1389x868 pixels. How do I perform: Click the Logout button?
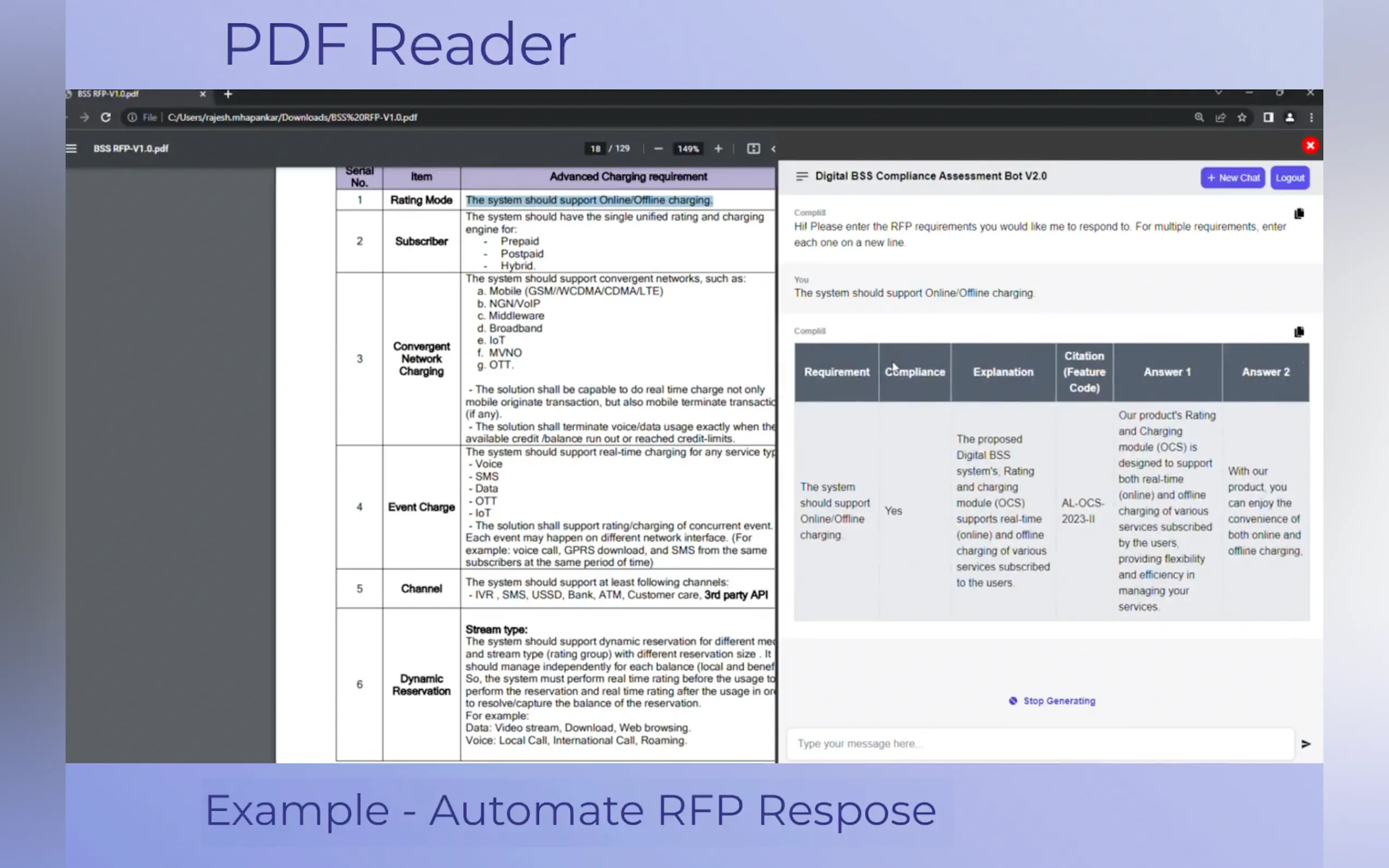(1289, 178)
